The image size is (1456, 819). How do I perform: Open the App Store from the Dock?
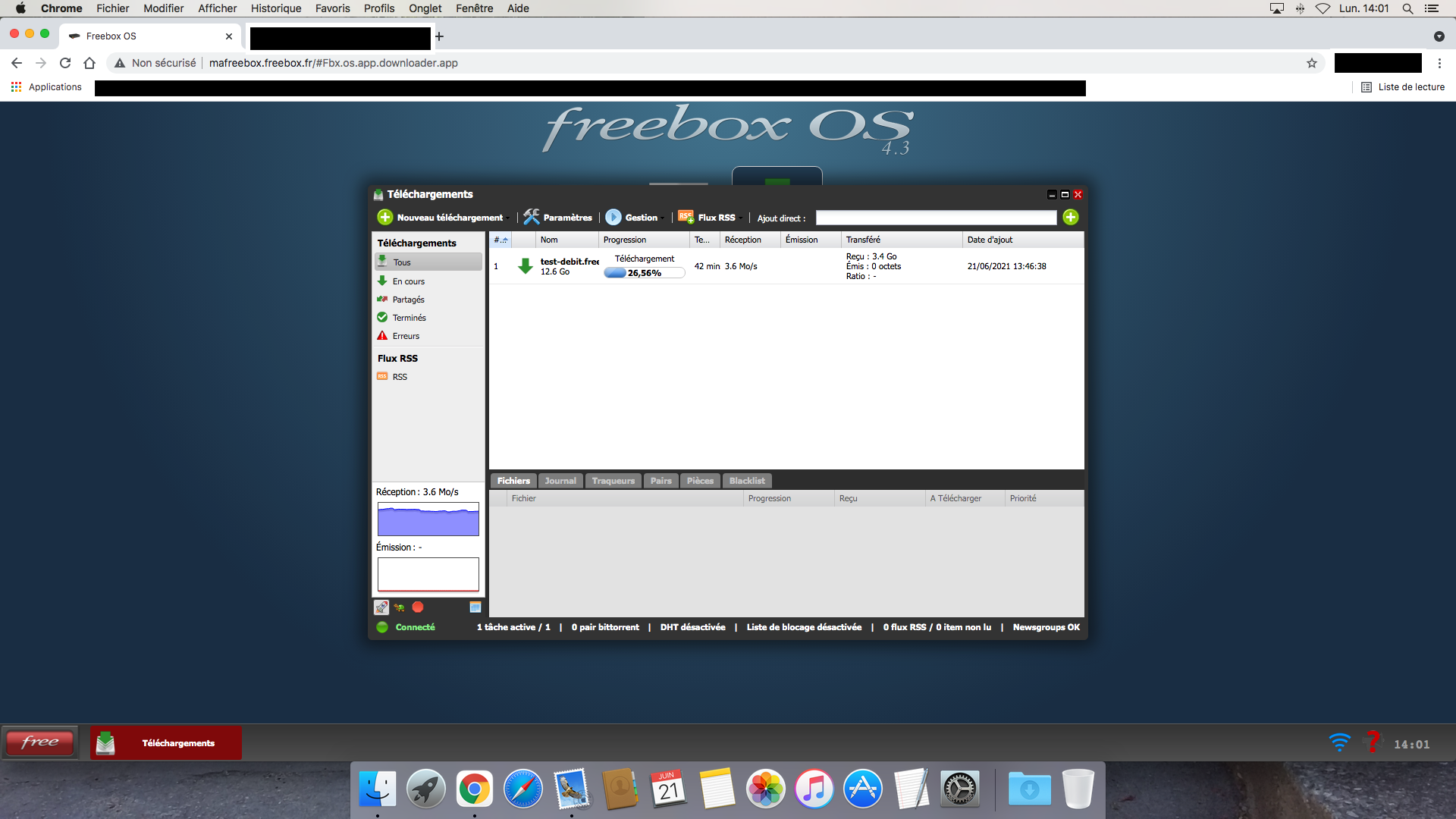coord(863,789)
